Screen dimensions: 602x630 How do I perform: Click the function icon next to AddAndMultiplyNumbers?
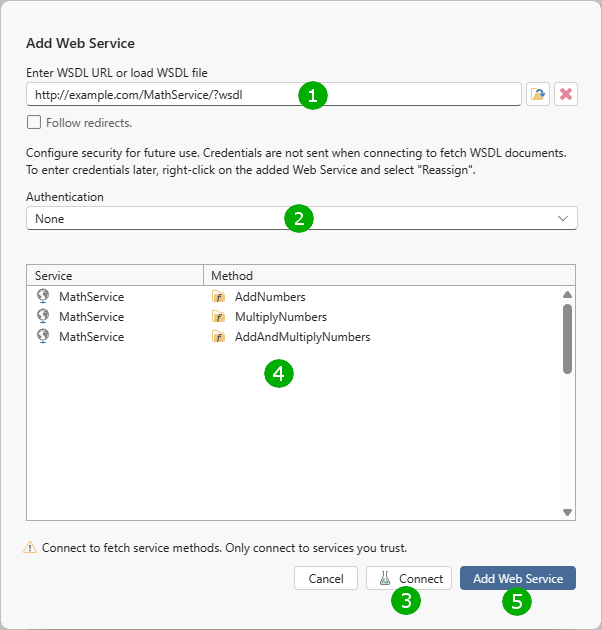coord(218,337)
